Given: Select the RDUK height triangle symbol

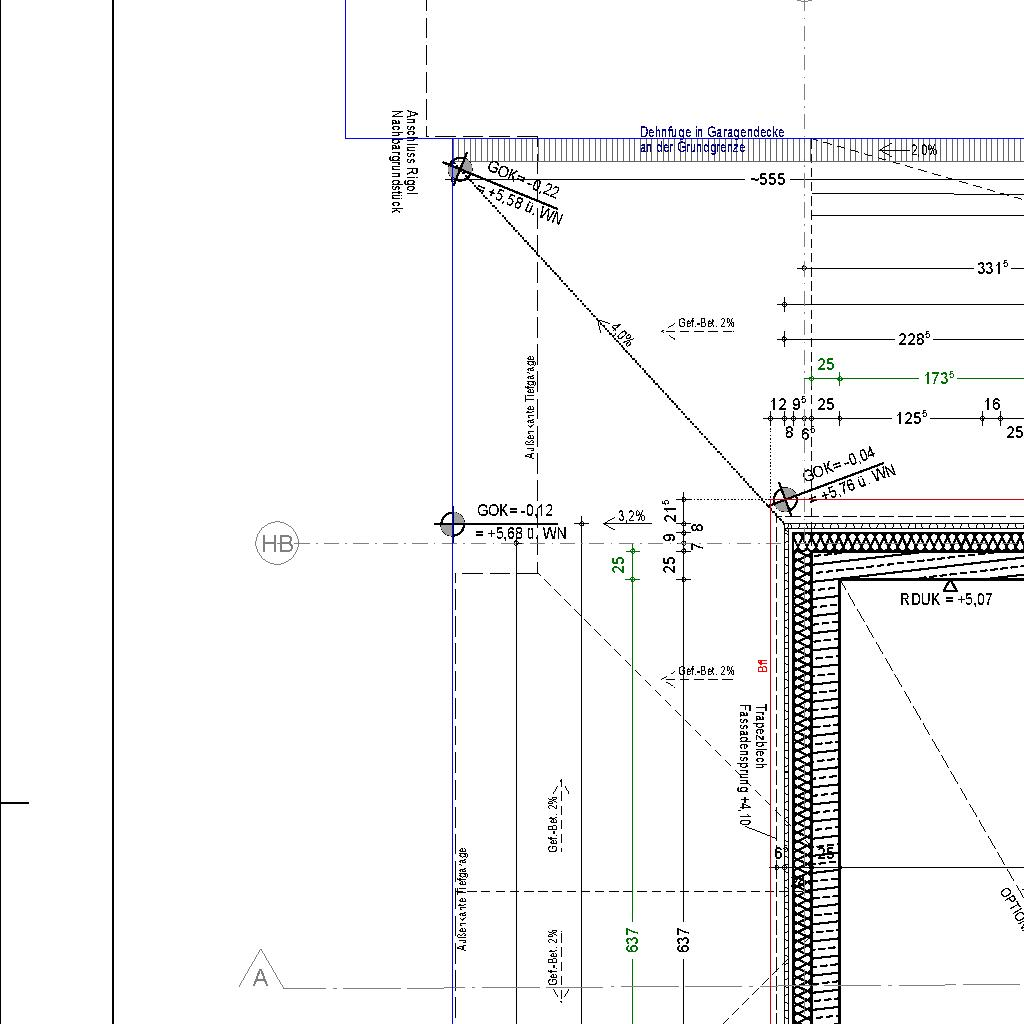Looking at the screenshot, I should [x=950, y=585].
